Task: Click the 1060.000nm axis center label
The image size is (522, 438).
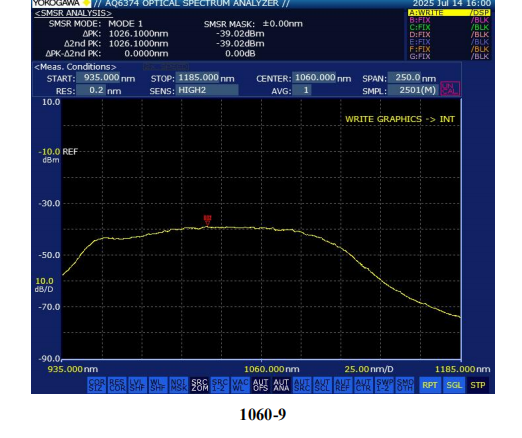Action: (272, 369)
